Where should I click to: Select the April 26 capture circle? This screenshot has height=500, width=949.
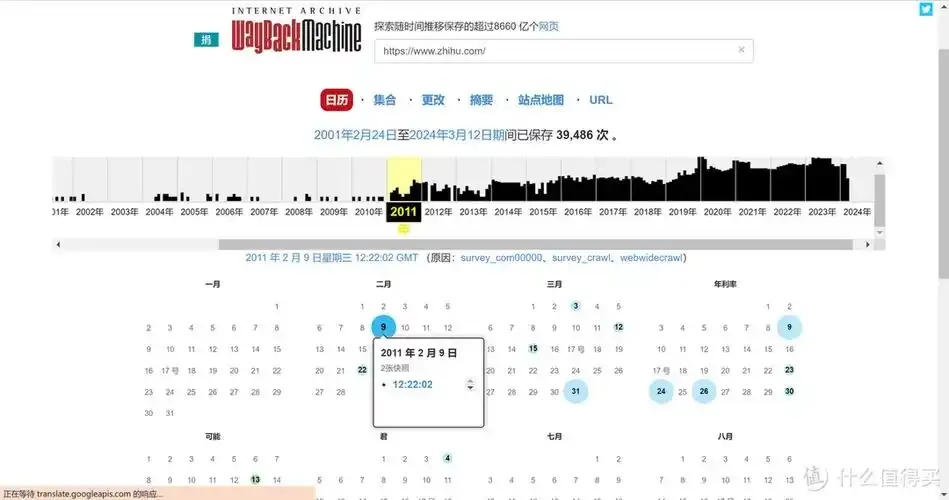click(x=704, y=391)
